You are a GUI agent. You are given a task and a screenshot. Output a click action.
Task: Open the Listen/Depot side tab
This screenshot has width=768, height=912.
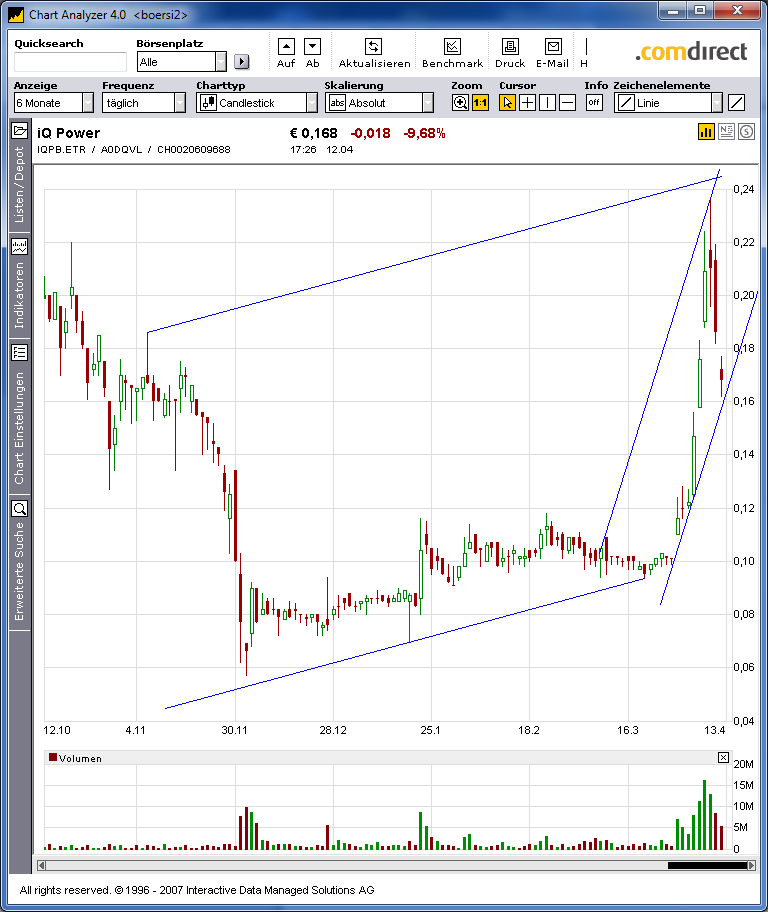pos(19,184)
